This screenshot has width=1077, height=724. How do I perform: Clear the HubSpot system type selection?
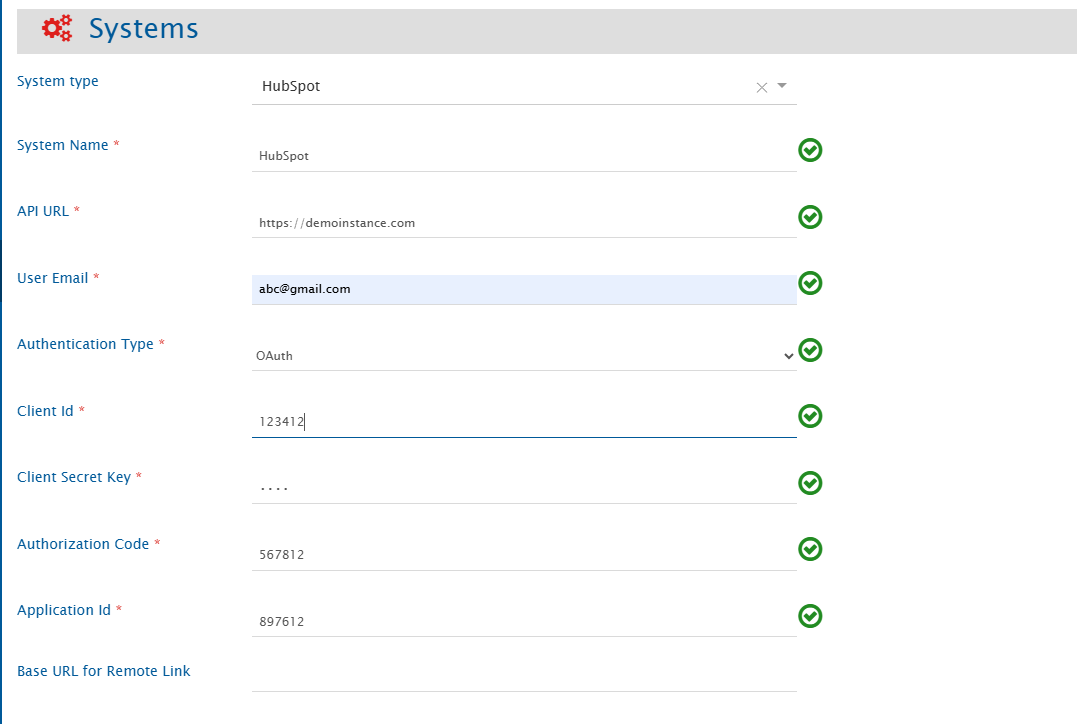tap(761, 87)
